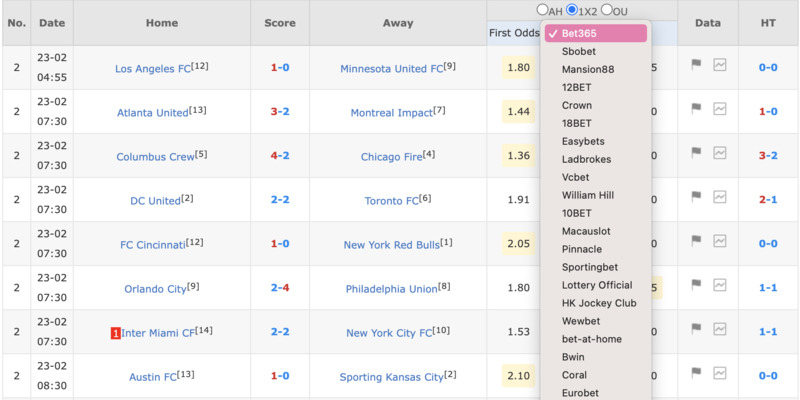Click flag icon in Los Angeles FC row
Screen dimensions: 800x400
tap(696, 65)
